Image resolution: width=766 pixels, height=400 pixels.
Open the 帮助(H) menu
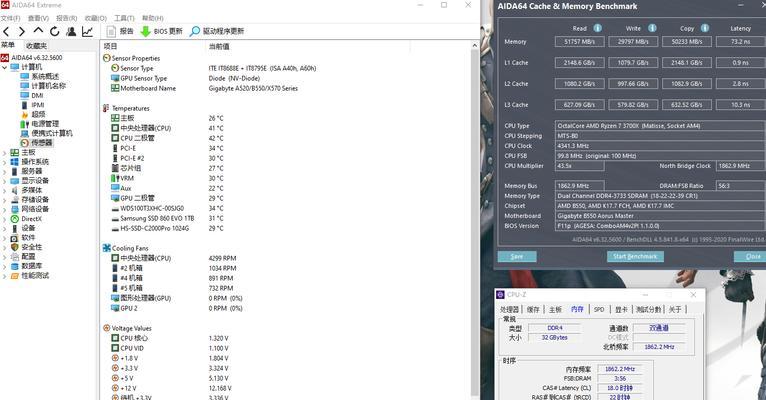tap(152, 18)
